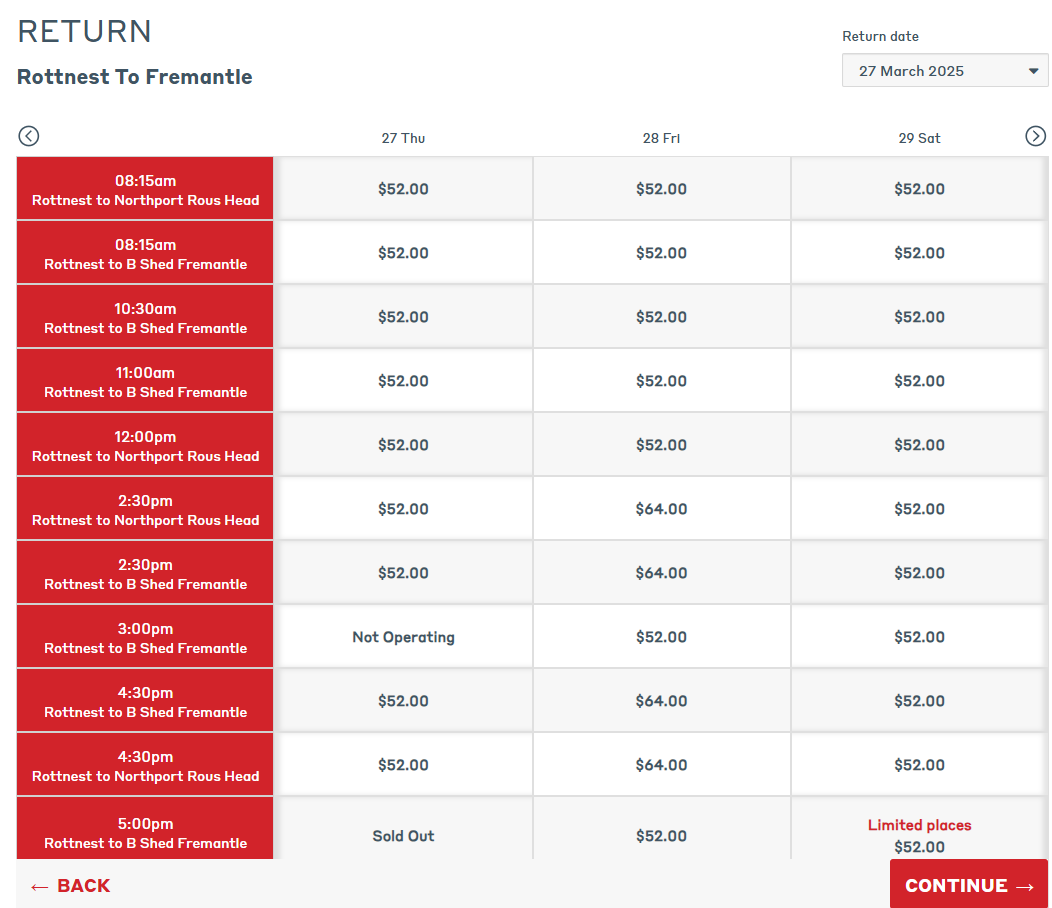Go to previous dates using left arrow

(28, 136)
